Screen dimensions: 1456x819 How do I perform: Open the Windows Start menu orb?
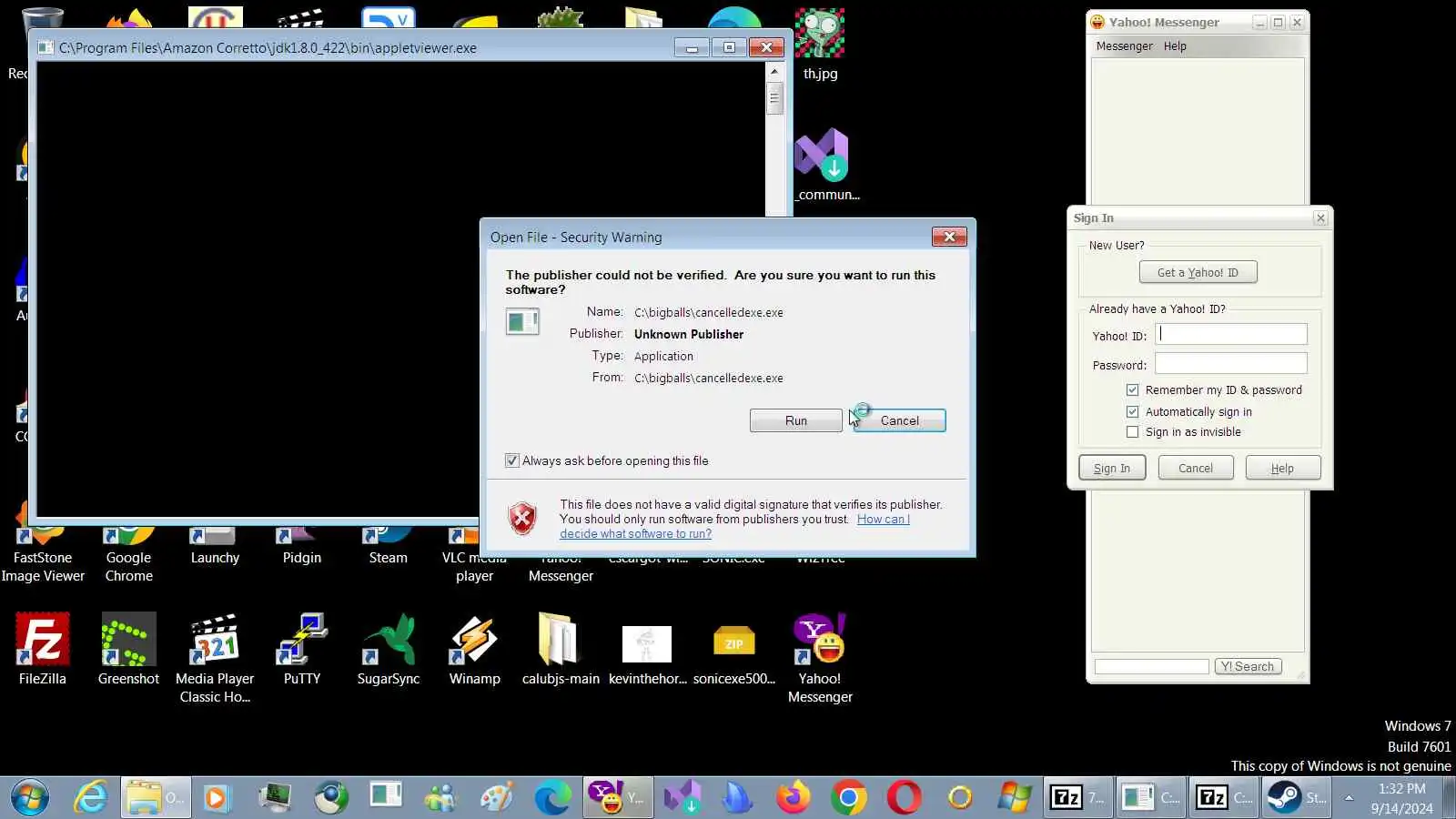click(x=30, y=798)
